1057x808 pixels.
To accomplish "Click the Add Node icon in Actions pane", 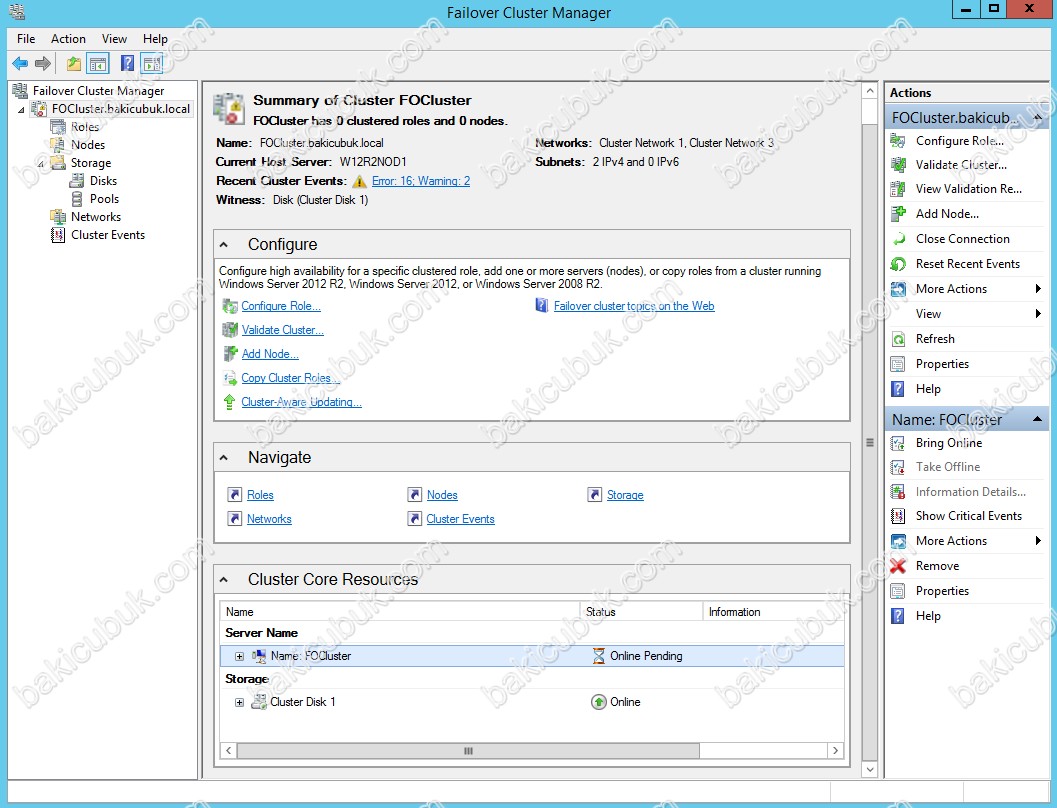I will 898,214.
